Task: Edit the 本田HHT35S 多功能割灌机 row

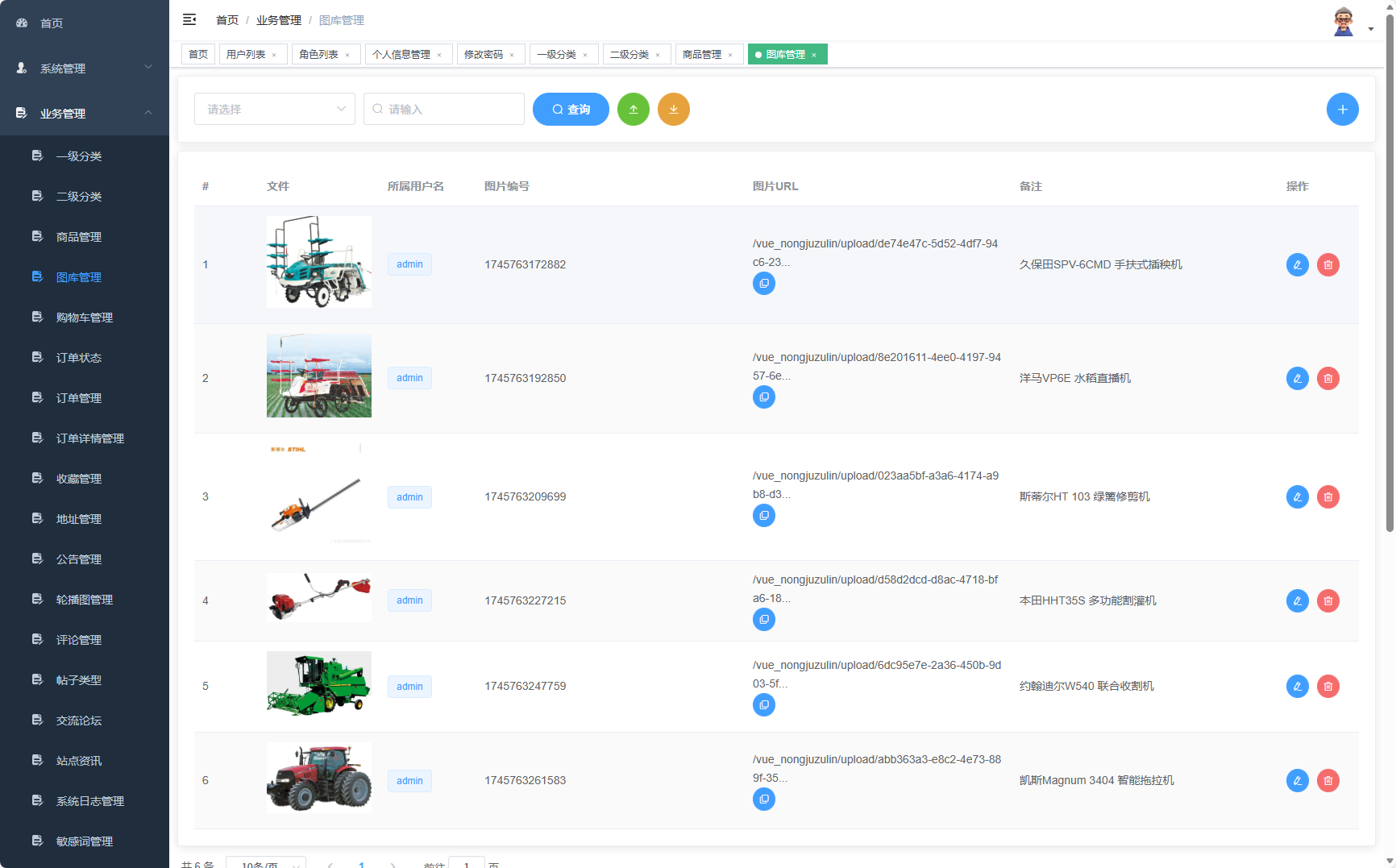Action: tap(1297, 600)
